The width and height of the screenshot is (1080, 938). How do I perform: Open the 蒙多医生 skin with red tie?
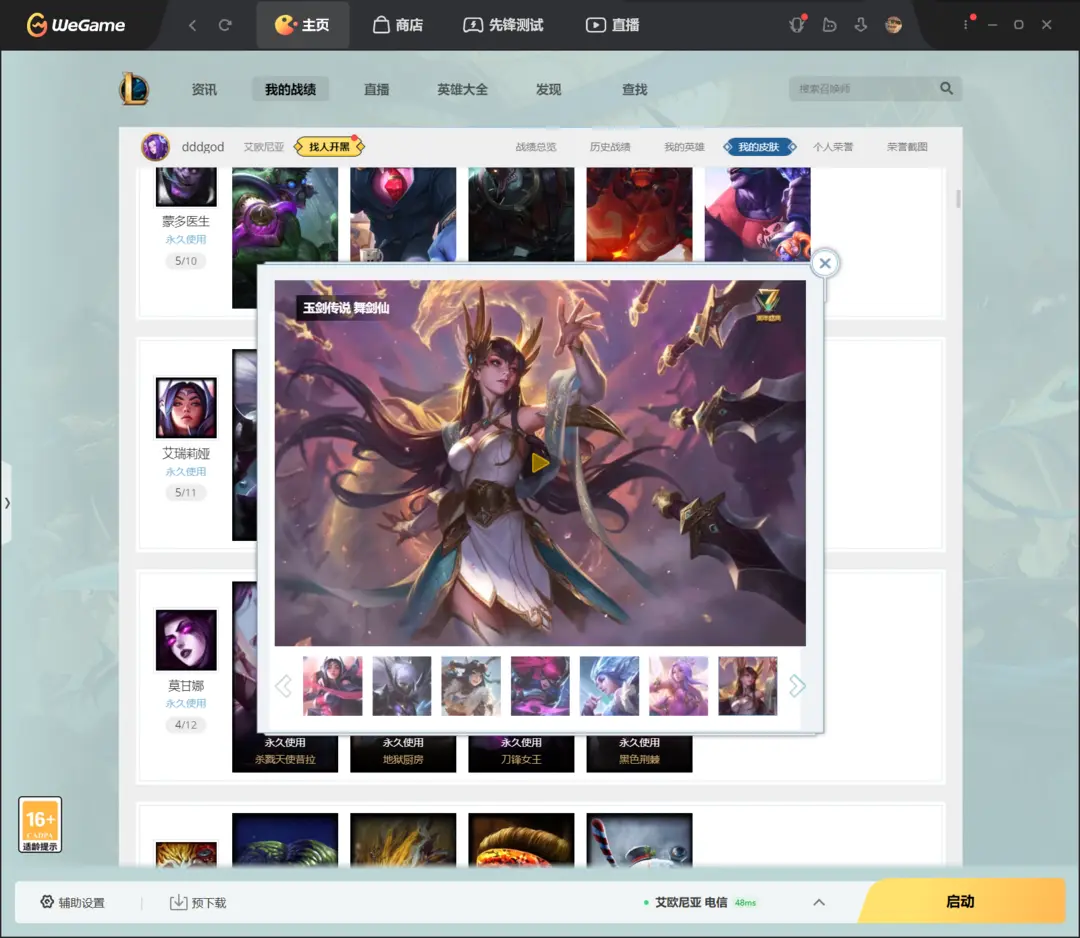(403, 214)
